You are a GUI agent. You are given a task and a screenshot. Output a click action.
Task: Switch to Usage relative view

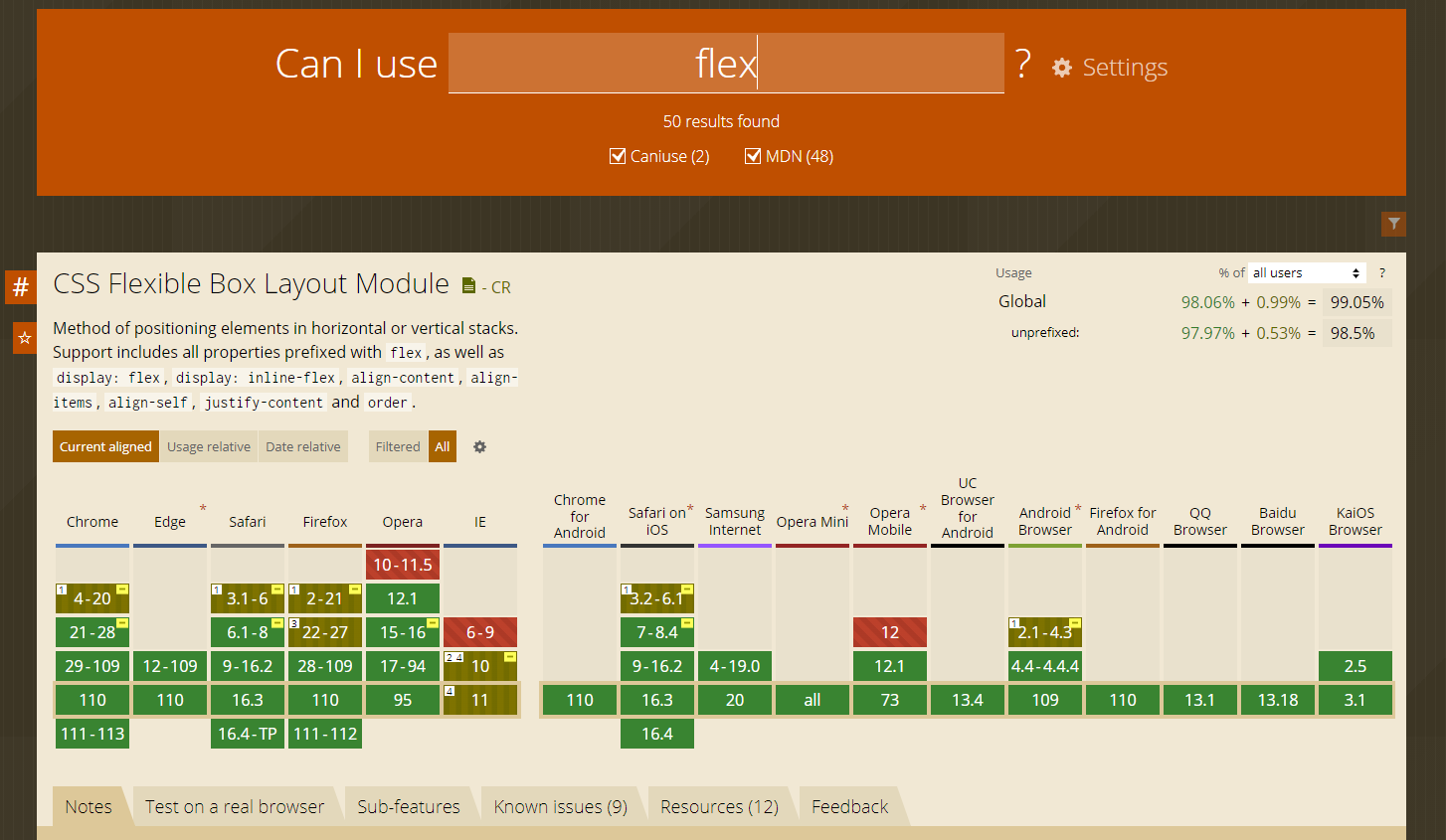coord(209,446)
